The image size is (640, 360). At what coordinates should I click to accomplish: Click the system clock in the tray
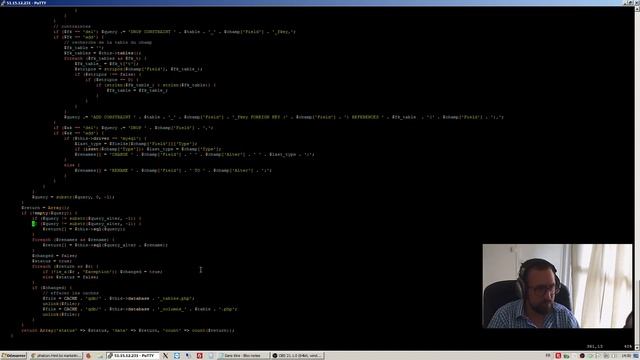coord(626,356)
